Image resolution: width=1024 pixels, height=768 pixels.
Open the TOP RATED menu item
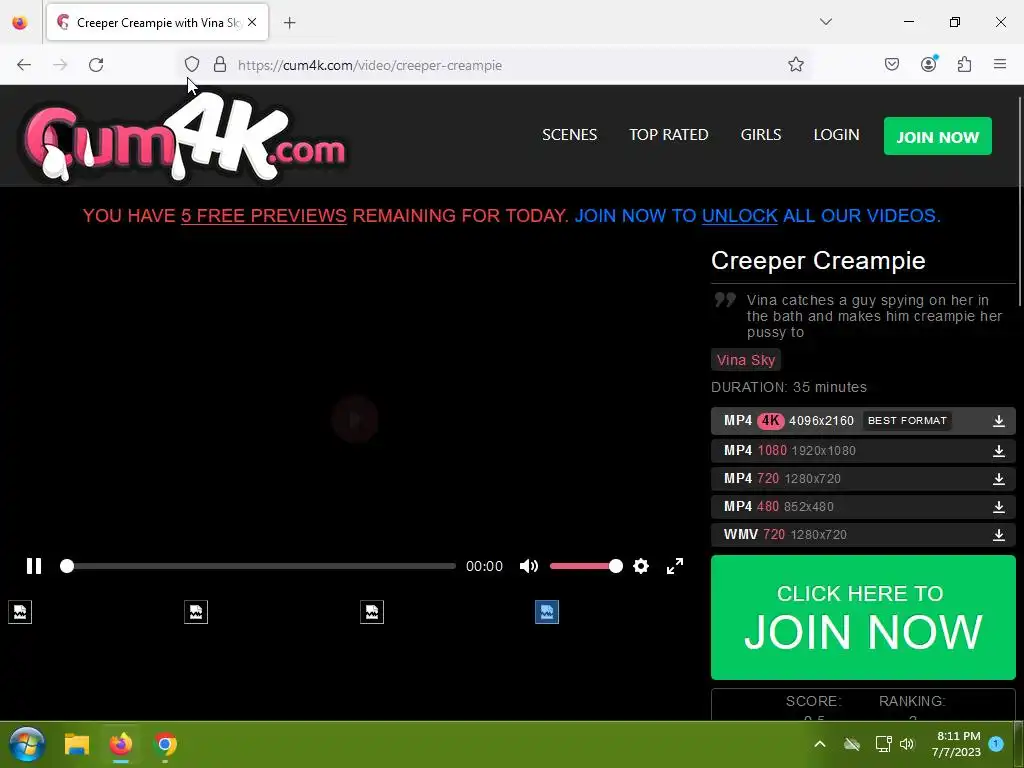point(669,135)
